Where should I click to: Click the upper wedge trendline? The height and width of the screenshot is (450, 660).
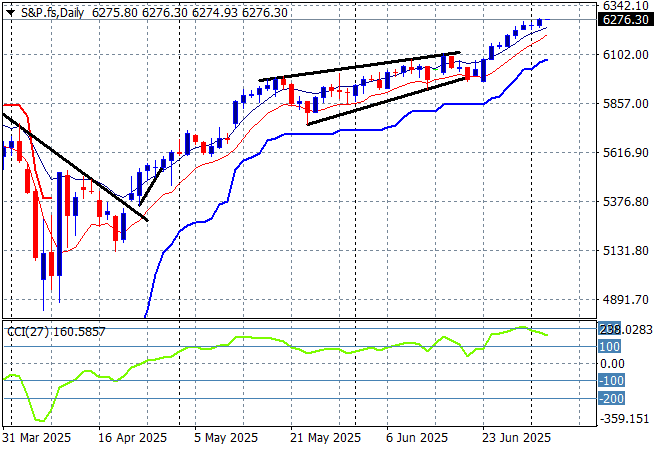pyautogui.click(x=360, y=66)
